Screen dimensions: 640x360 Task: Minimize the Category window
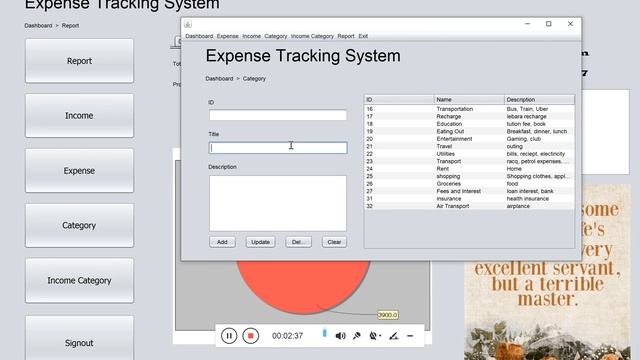527,24
